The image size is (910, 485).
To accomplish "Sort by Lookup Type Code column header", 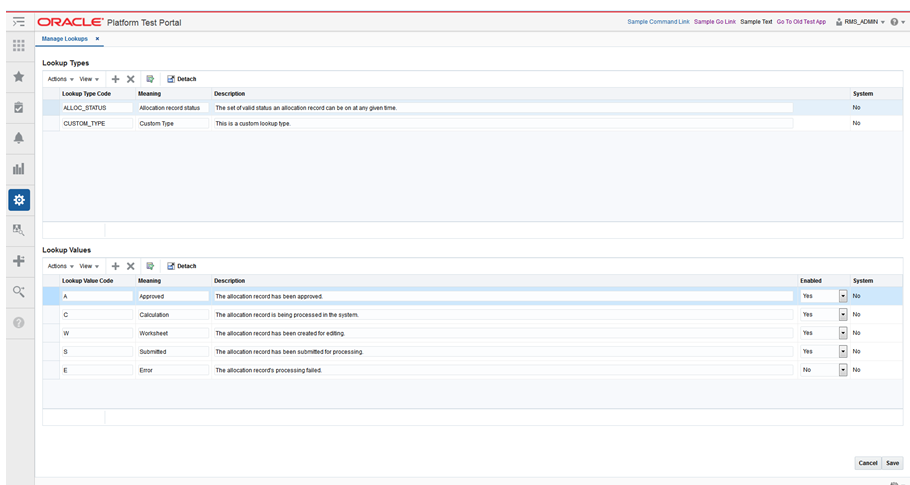I will pyautogui.click(x=86, y=93).
